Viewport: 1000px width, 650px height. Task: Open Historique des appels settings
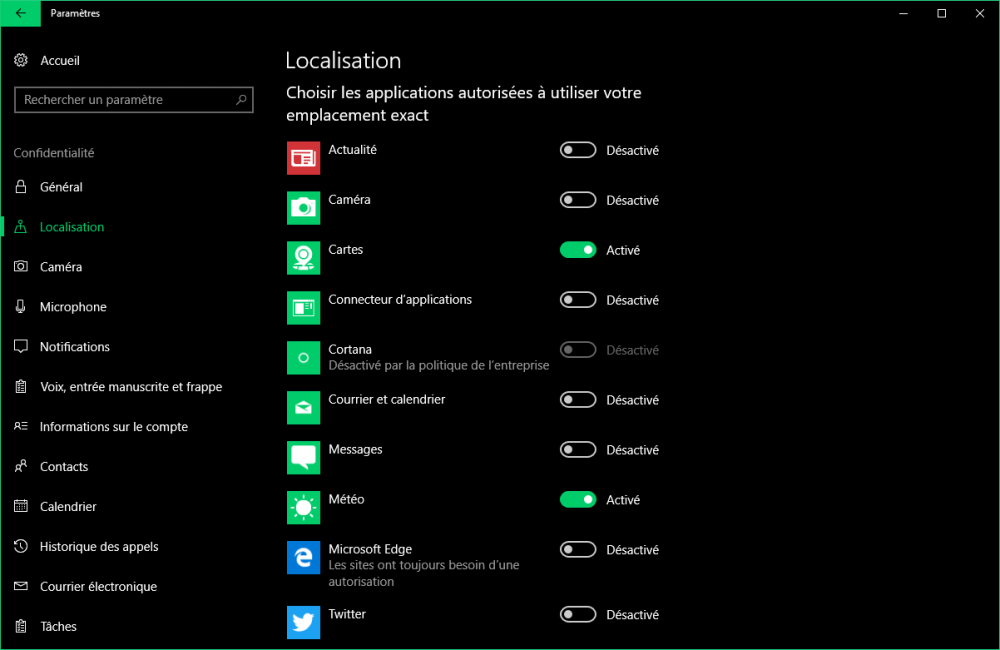[x=99, y=547]
